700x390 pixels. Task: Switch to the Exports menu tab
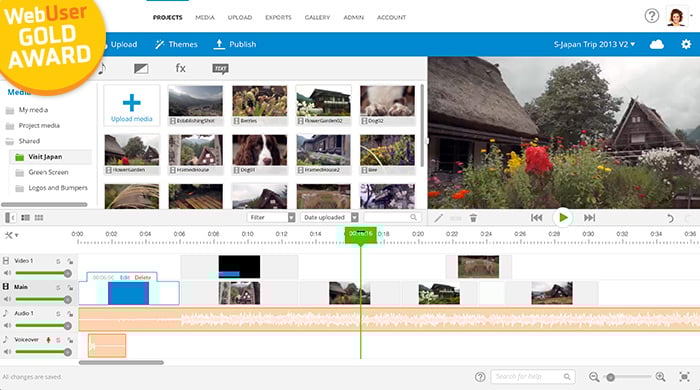click(x=278, y=17)
